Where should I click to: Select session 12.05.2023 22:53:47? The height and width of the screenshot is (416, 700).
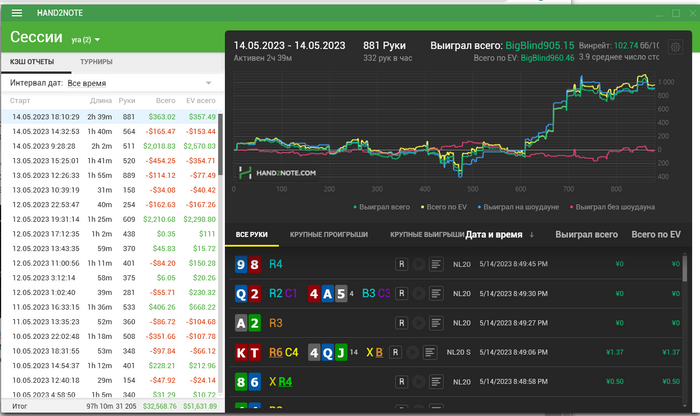tap(110, 205)
